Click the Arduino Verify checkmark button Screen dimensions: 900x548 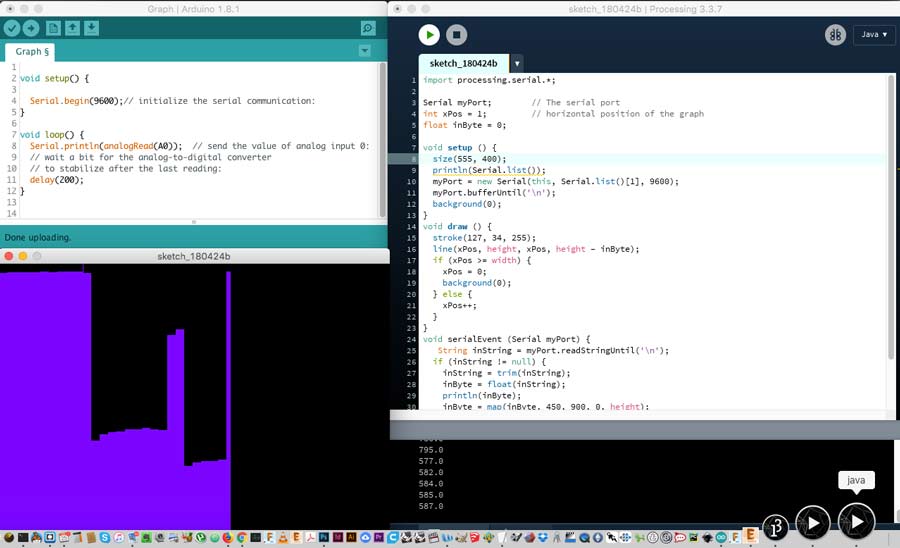pyautogui.click(x=12, y=28)
